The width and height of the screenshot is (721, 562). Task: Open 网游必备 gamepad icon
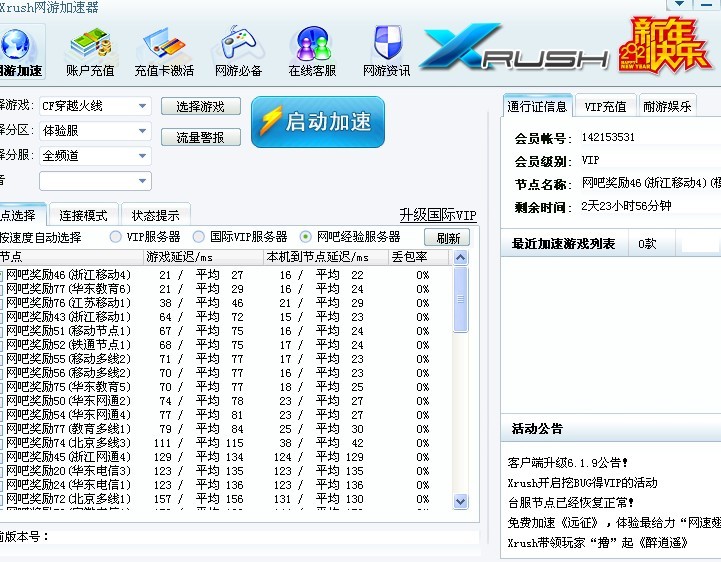238,52
